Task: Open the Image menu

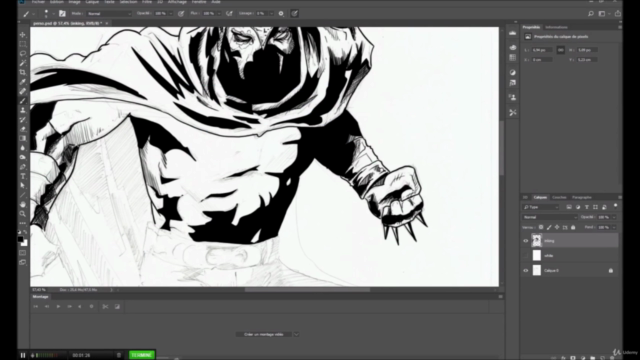Action: tap(74, 2)
